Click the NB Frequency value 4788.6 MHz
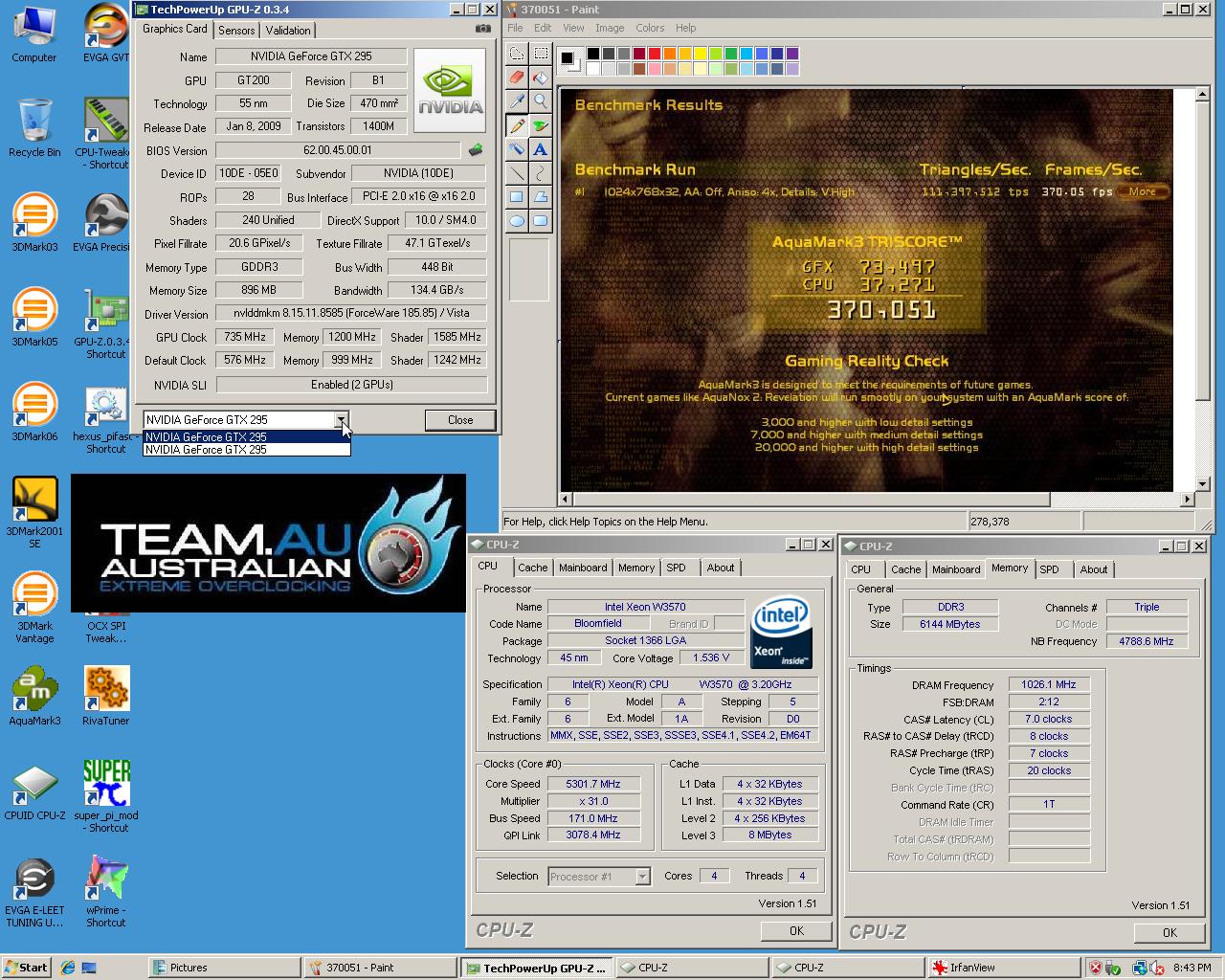 [1147, 641]
